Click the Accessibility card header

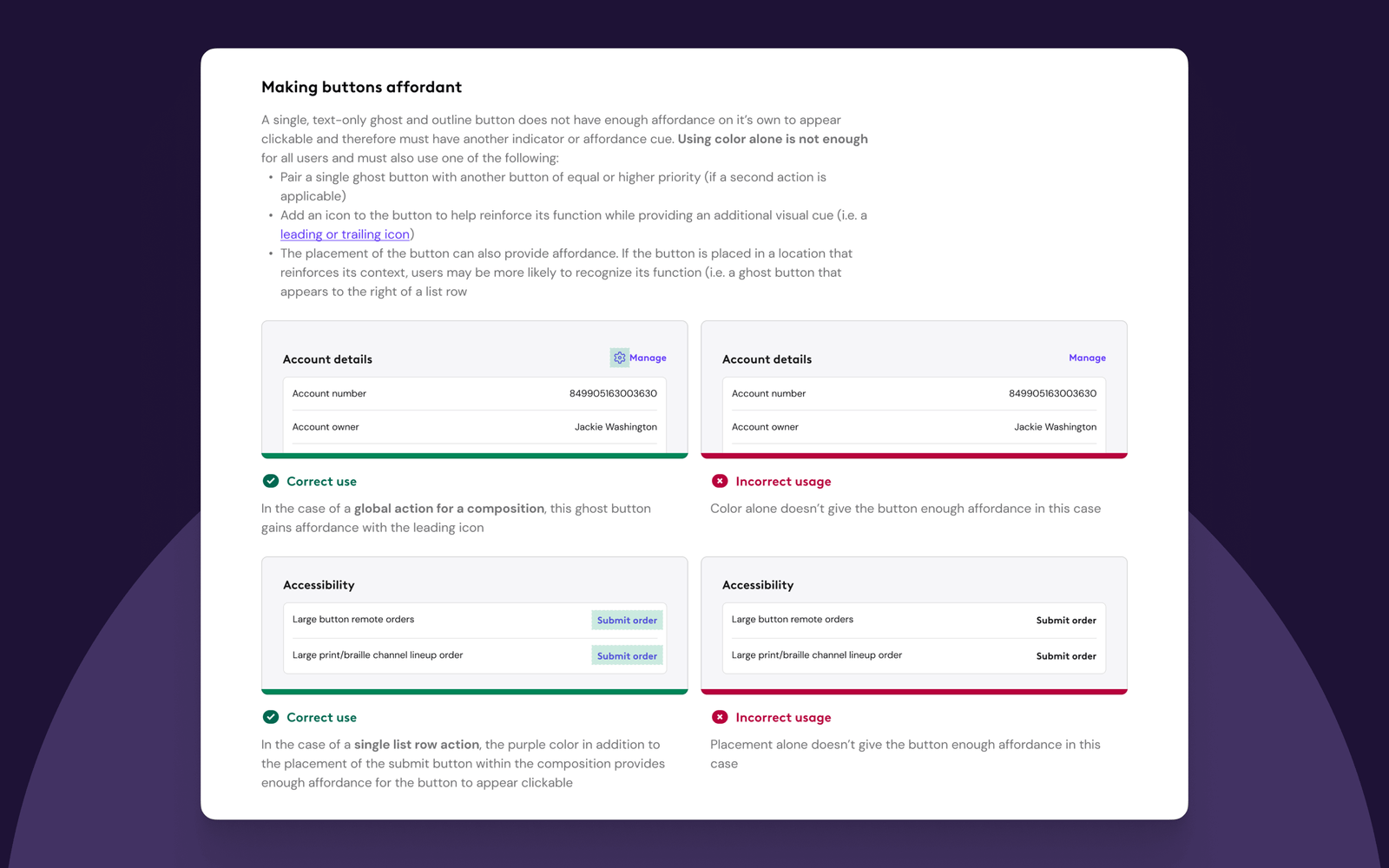[x=319, y=584]
